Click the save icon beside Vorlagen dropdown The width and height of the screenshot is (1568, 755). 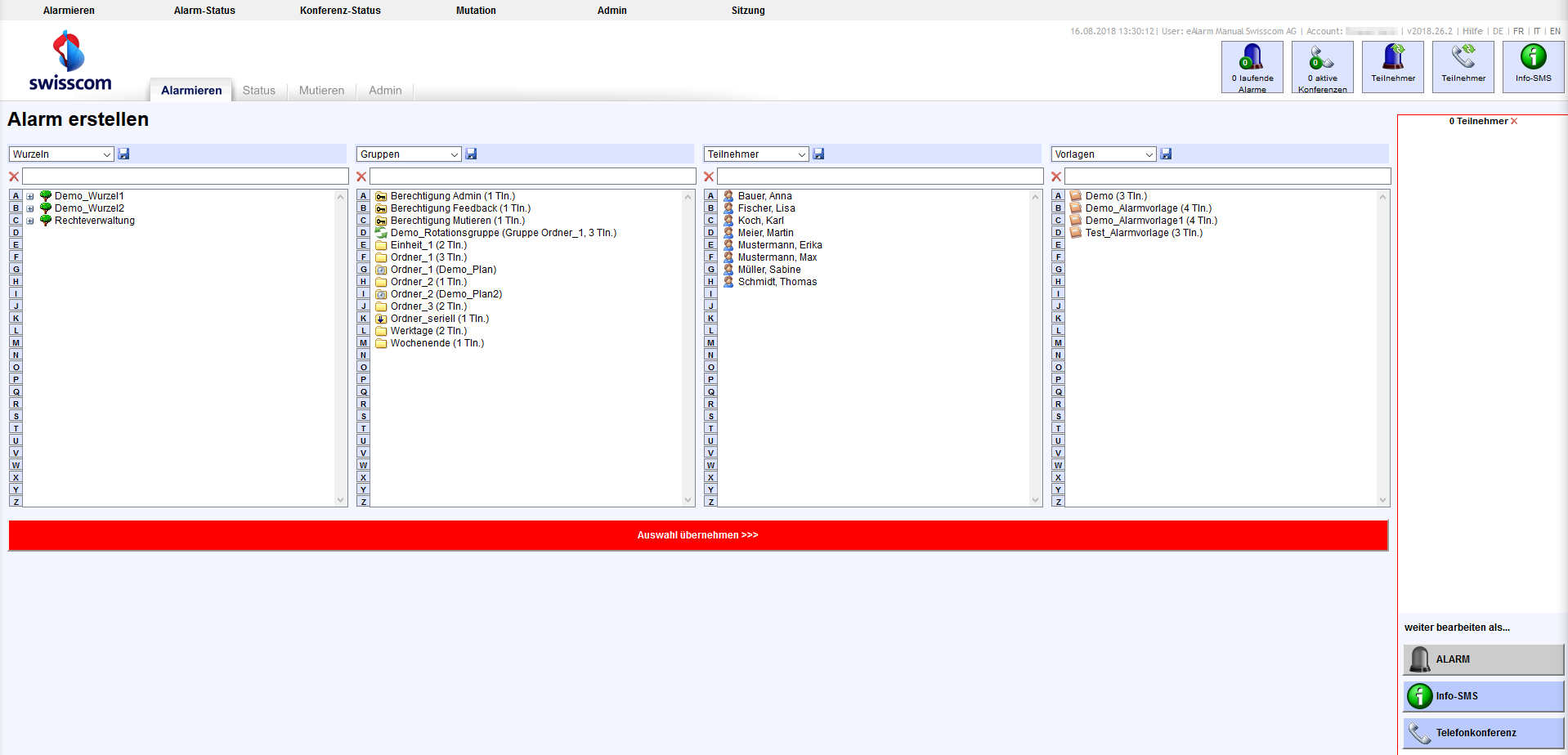(x=1166, y=154)
